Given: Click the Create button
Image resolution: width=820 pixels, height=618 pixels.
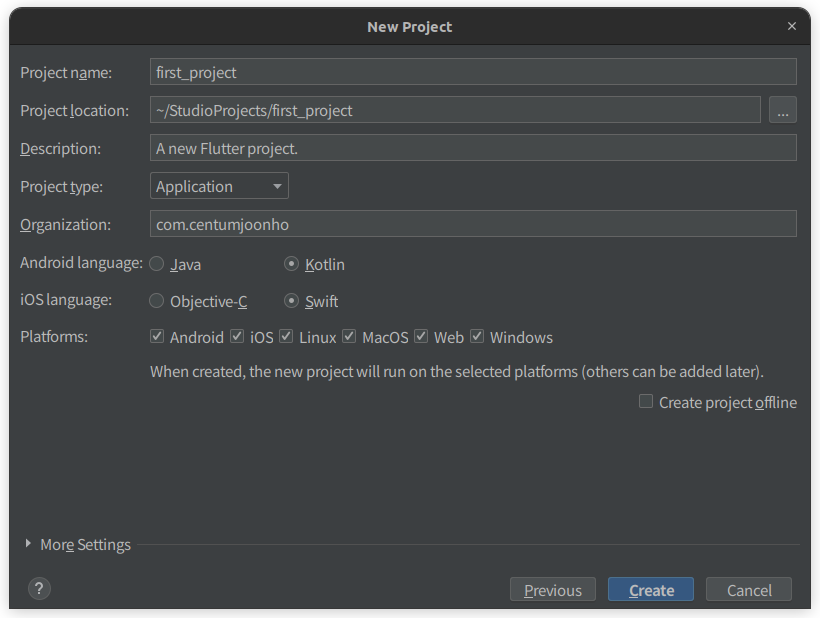Looking at the screenshot, I should pyautogui.click(x=651, y=589).
